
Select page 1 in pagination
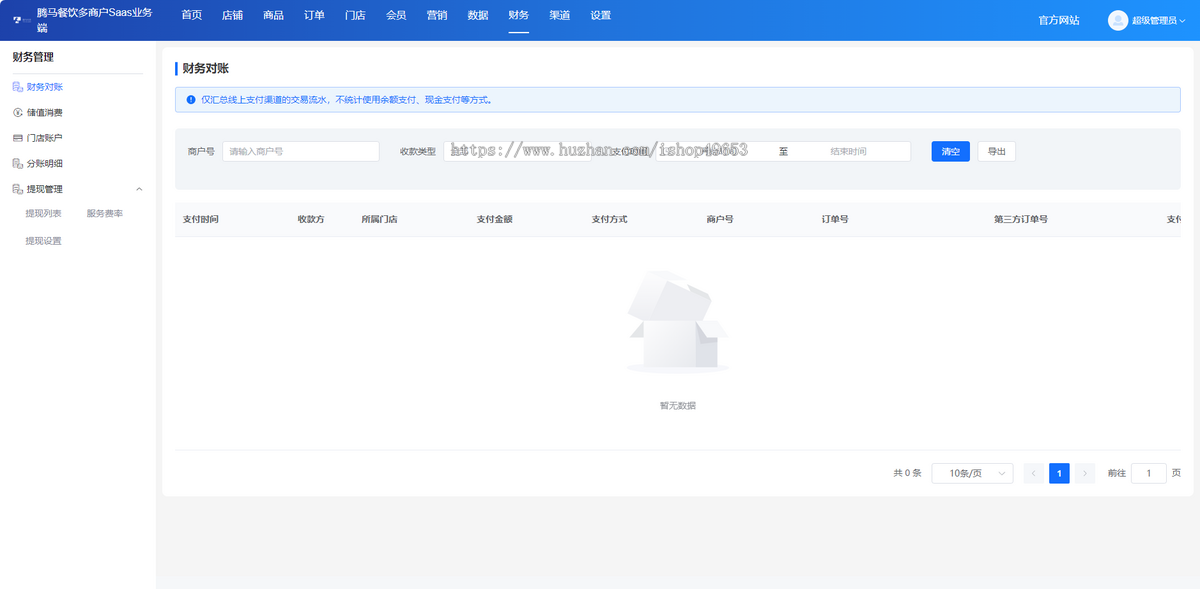(1059, 473)
